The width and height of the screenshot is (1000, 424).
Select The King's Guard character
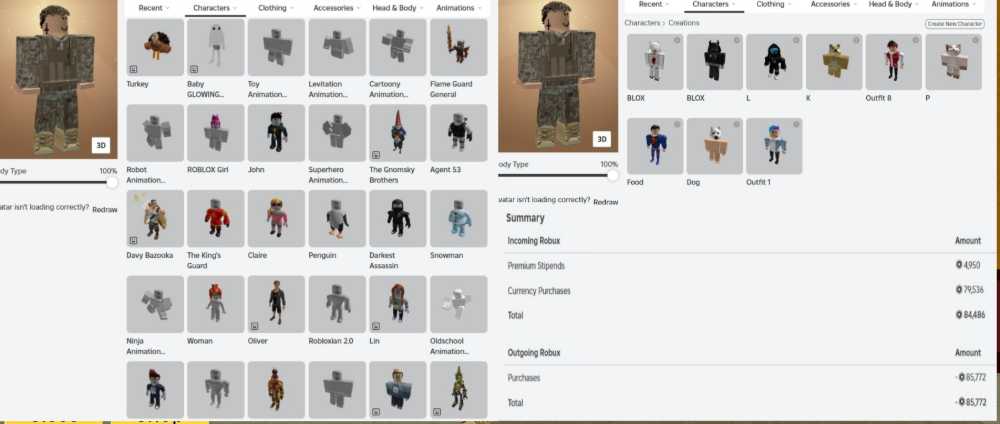(x=216, y=218)
